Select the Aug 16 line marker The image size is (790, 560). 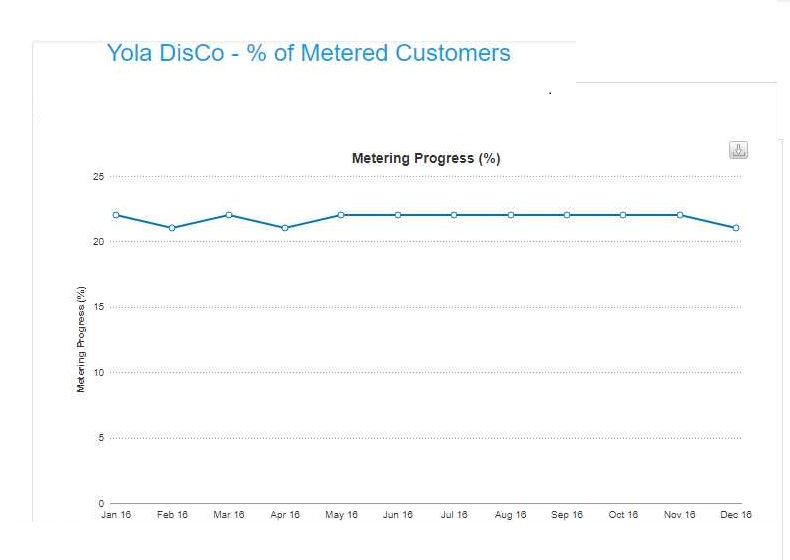[x=510, y=215]
